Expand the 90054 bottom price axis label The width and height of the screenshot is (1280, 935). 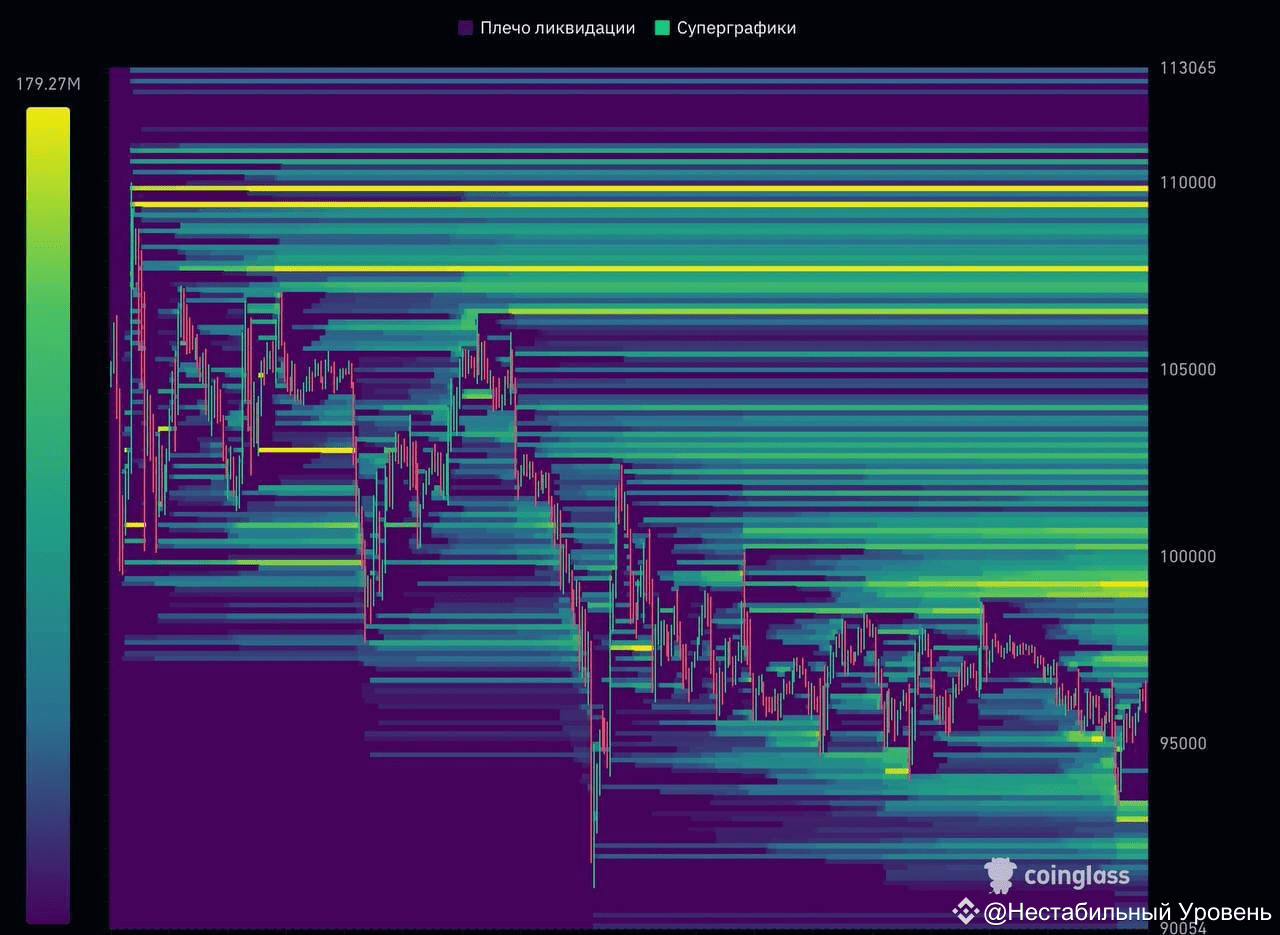coord(1186,926)
